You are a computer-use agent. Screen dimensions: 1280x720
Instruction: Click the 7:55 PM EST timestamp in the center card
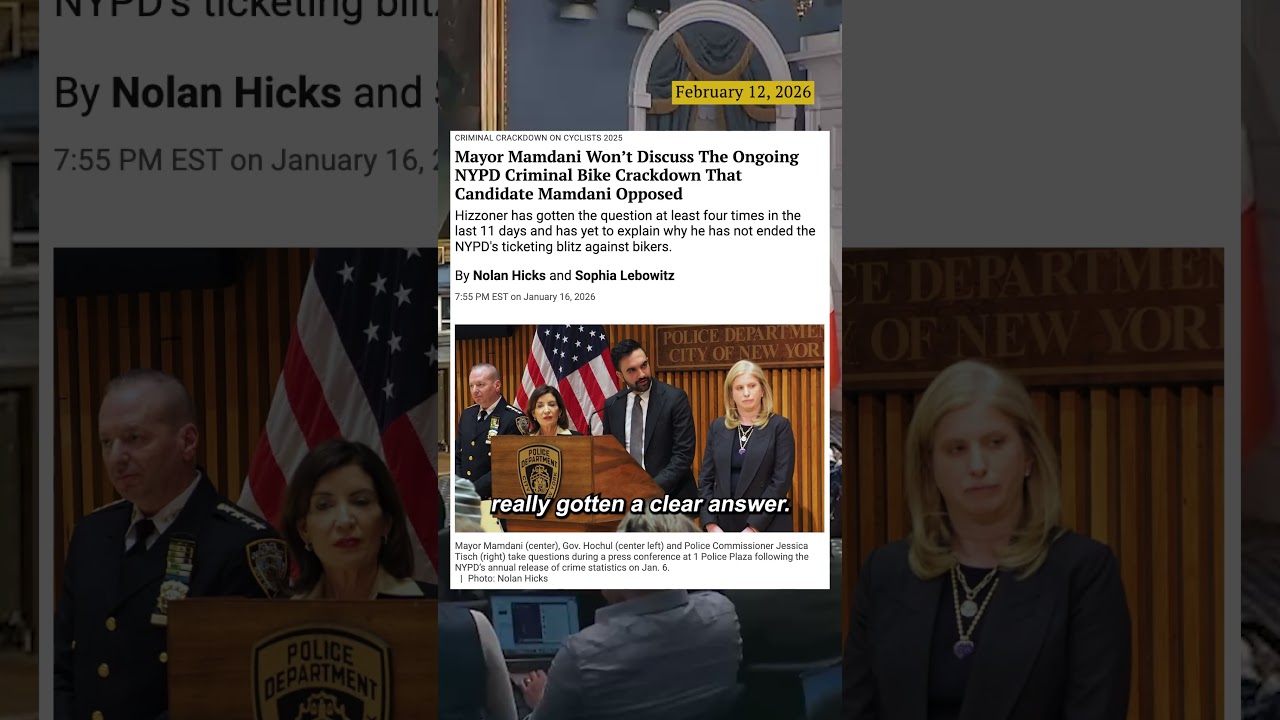[x=525, y=297]
